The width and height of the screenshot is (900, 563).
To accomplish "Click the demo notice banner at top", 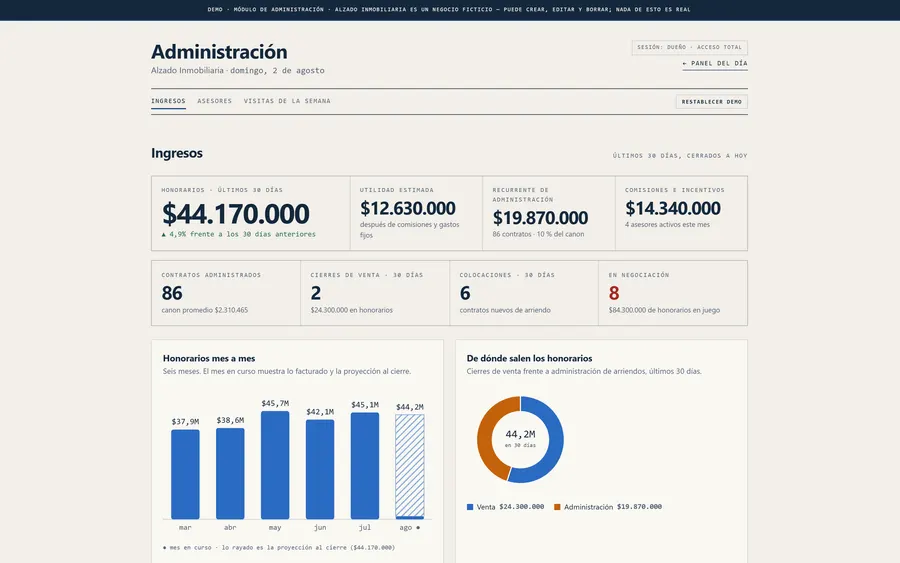I will coord(450,10).
